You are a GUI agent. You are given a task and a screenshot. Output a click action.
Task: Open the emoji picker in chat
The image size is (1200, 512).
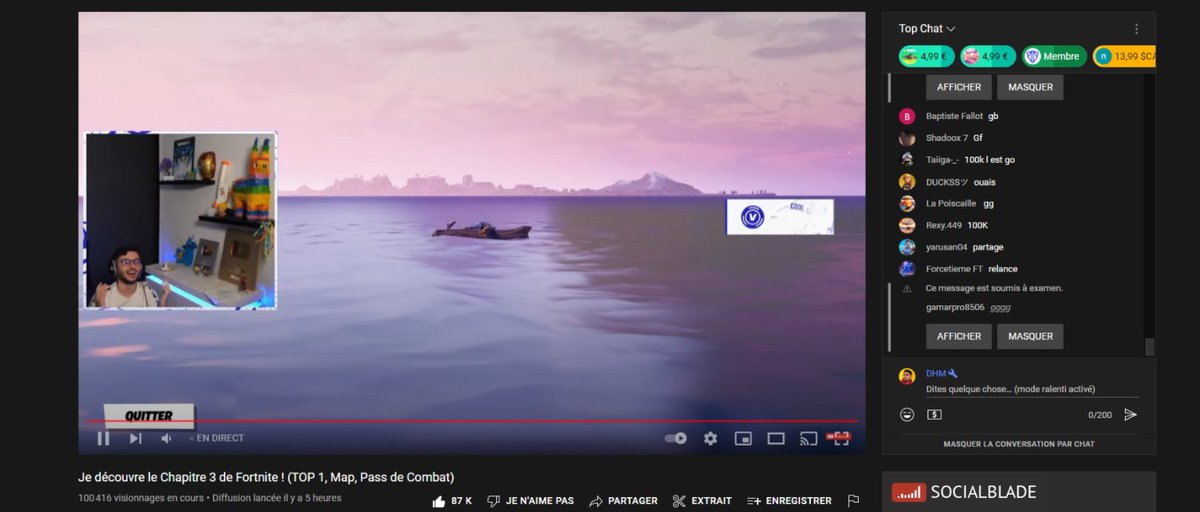907,414
